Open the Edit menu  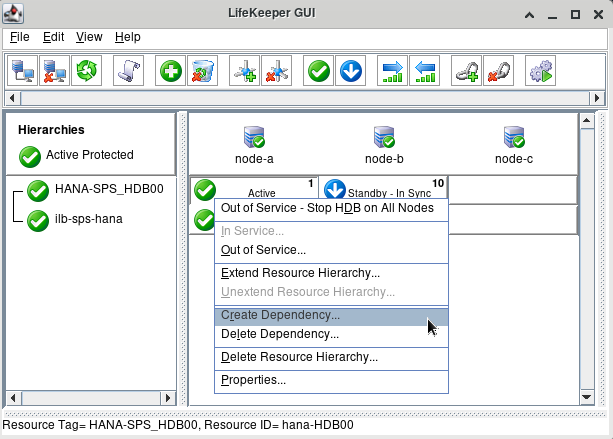pyautogui.click(x=53, y=37)
